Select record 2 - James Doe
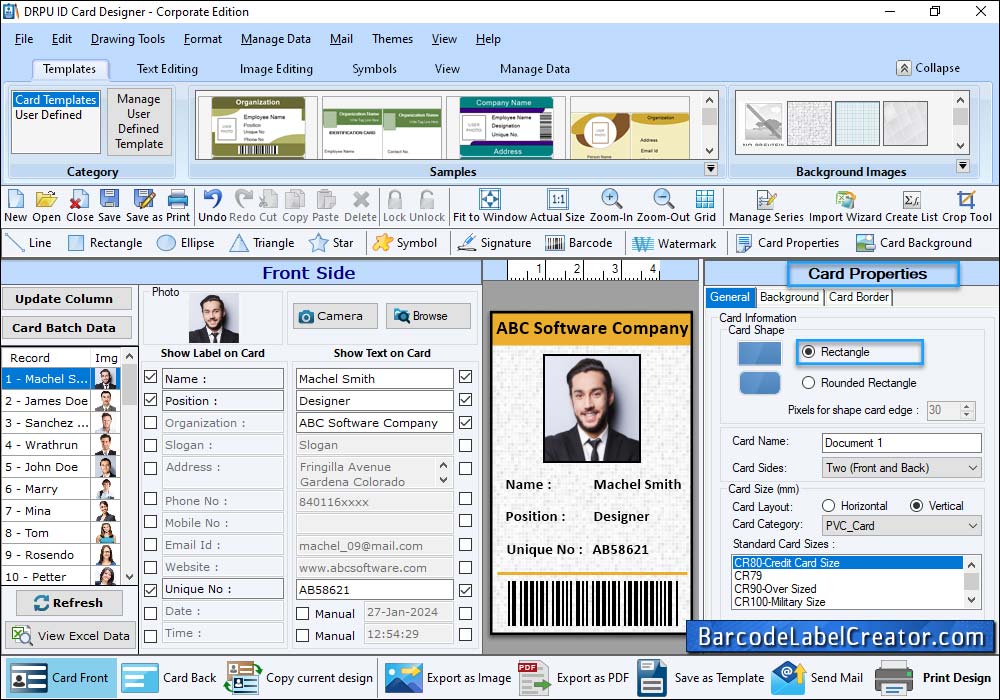The image size is (1000, 700). click(x=61, y=401)
